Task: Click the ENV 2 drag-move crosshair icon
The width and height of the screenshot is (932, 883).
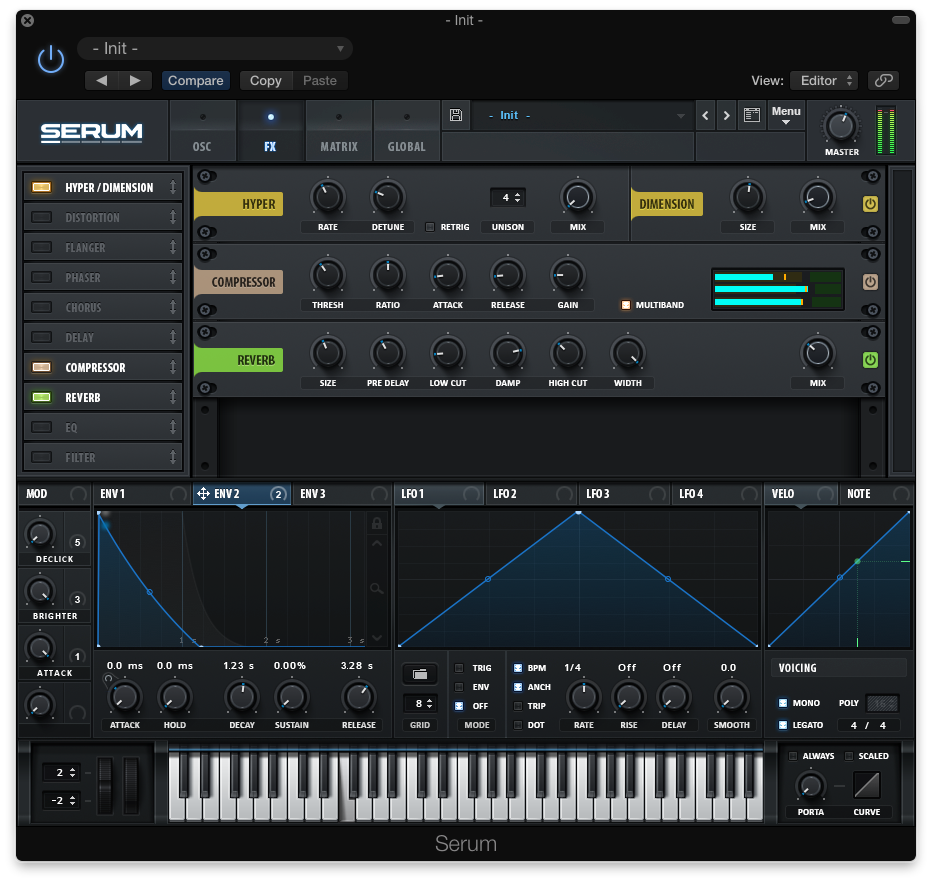Action: coord(203,494)
